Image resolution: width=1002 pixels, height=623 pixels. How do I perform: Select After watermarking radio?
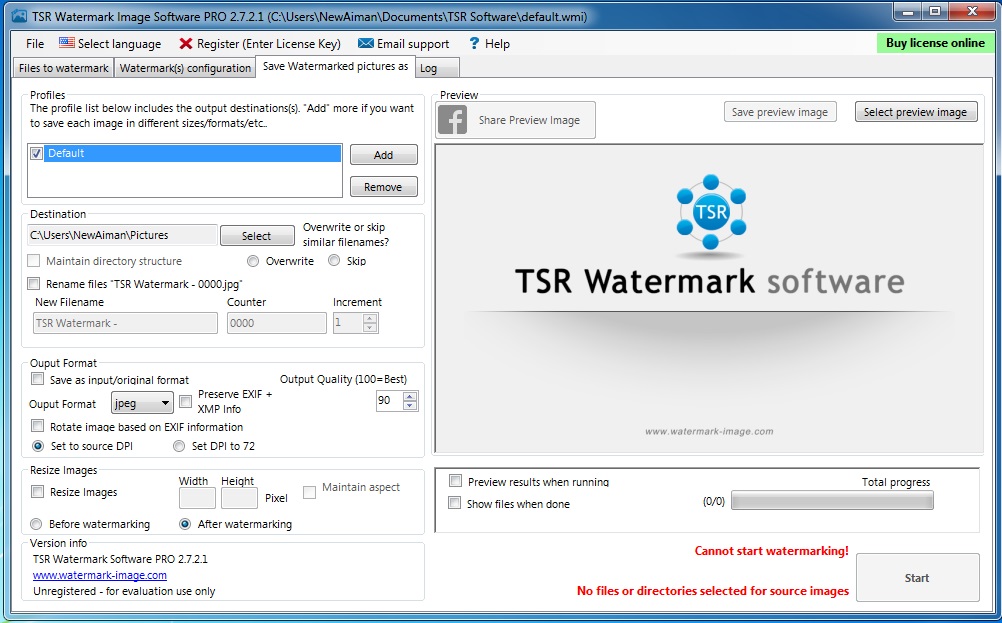[185, 524]
